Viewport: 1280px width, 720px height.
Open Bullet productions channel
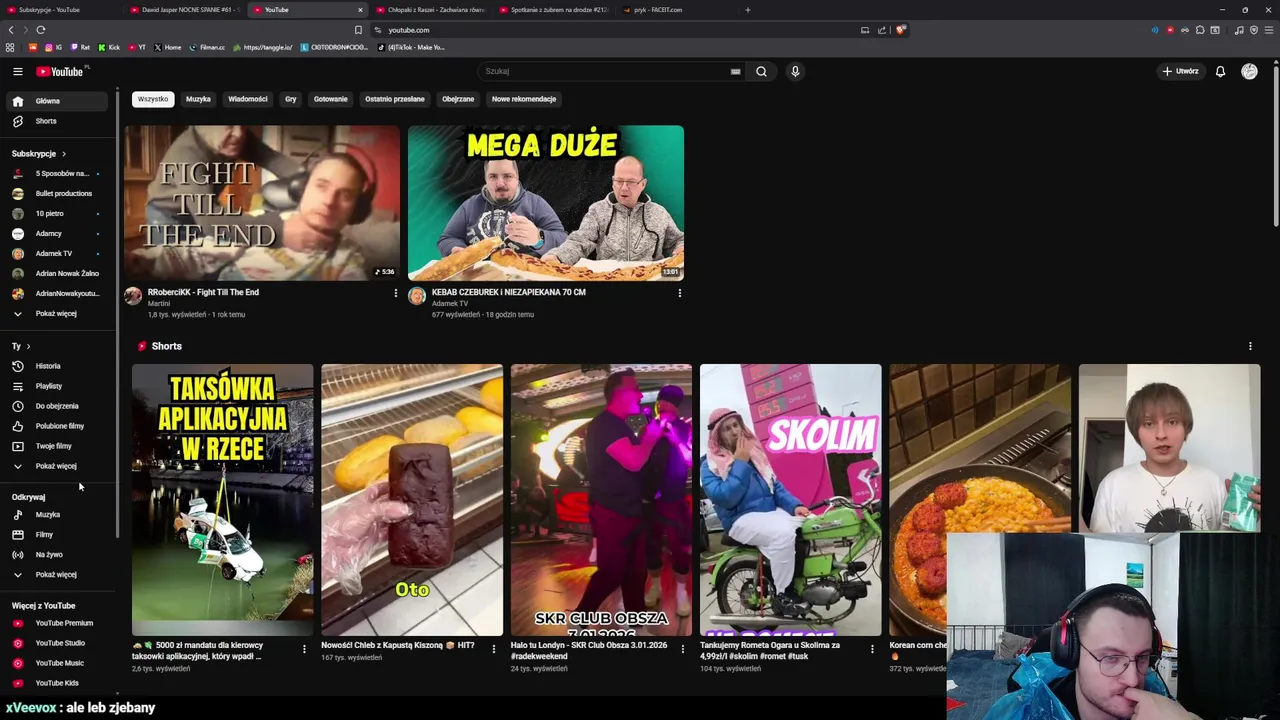[x=56, y=193]
